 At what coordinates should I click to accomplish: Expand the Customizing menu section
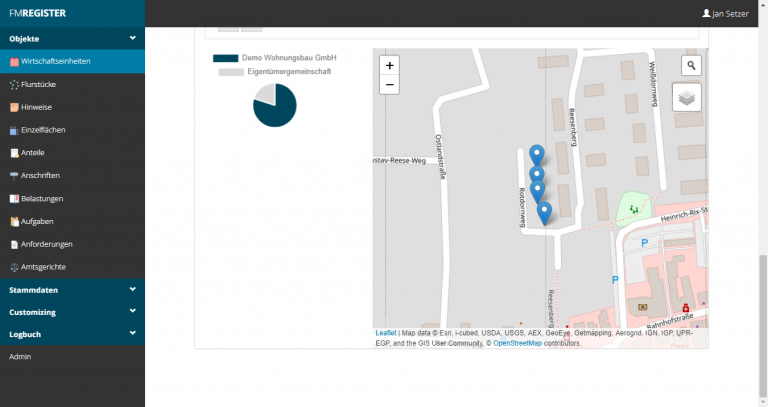tap(72, 312)
